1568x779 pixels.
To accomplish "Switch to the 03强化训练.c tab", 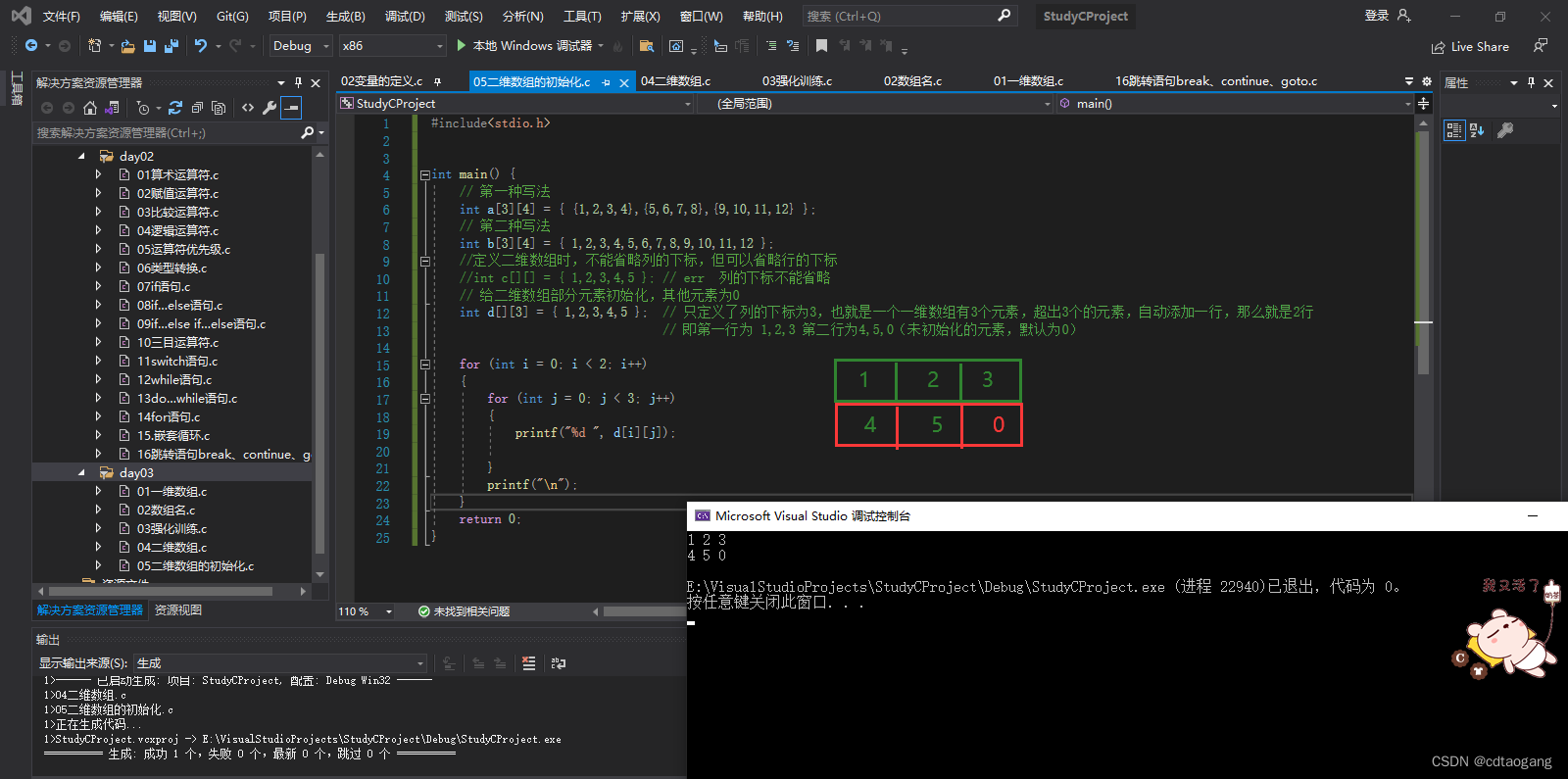I will pyautogui.click(x=798, y=81).
